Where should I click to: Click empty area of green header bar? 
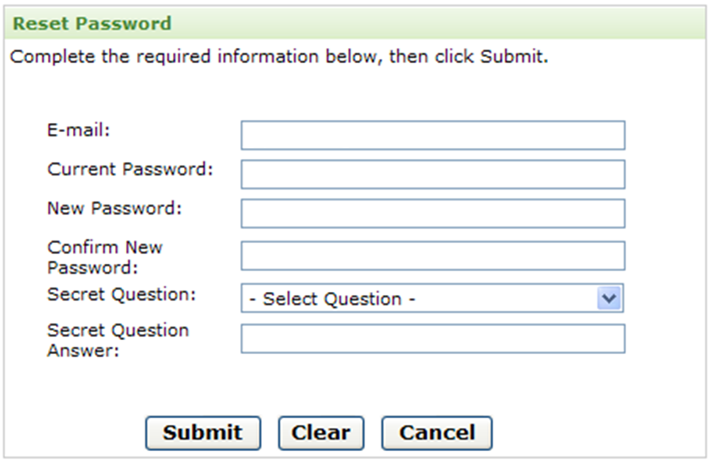click(x=450, y=23)
